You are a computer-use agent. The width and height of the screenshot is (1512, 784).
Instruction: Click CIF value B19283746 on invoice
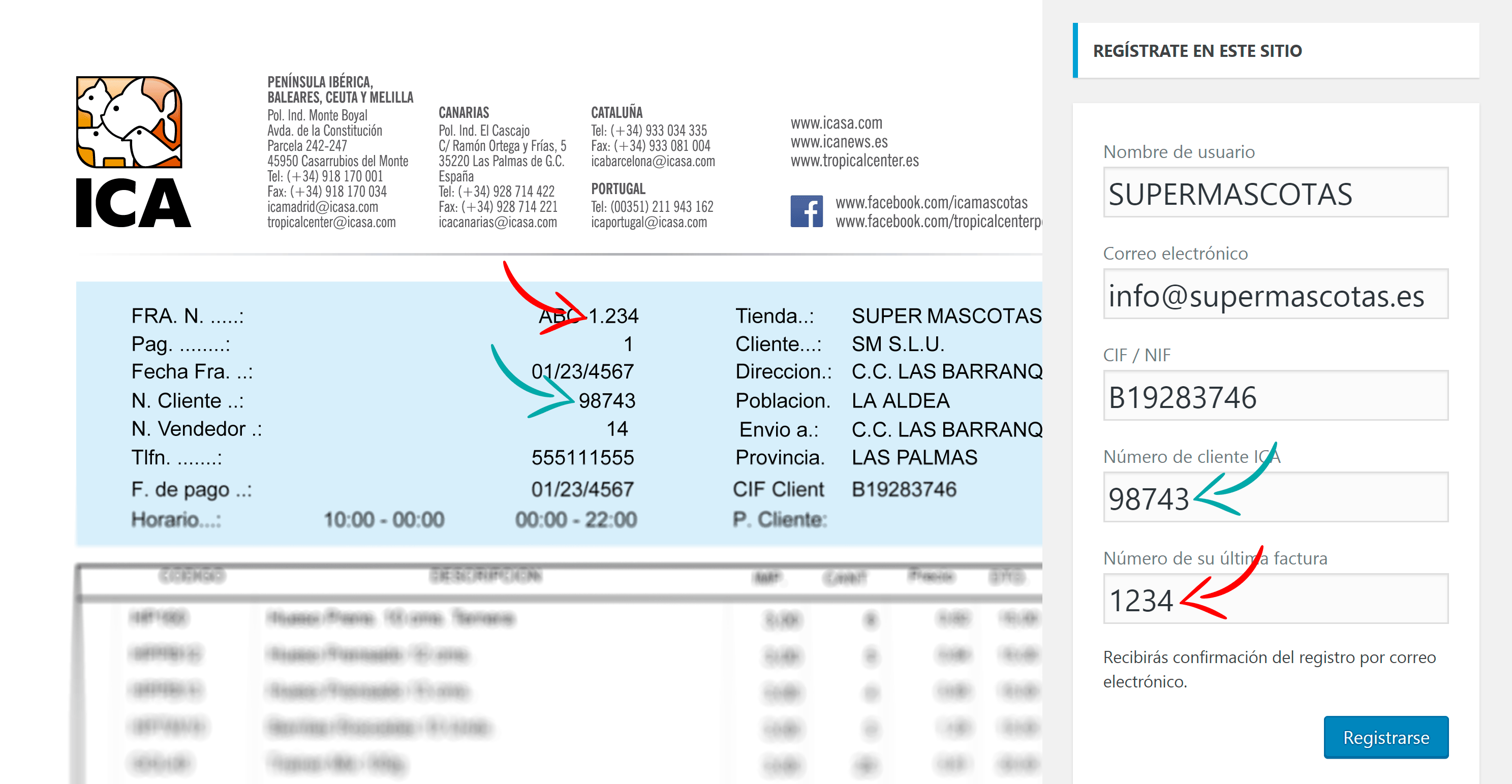click(904, 489)
